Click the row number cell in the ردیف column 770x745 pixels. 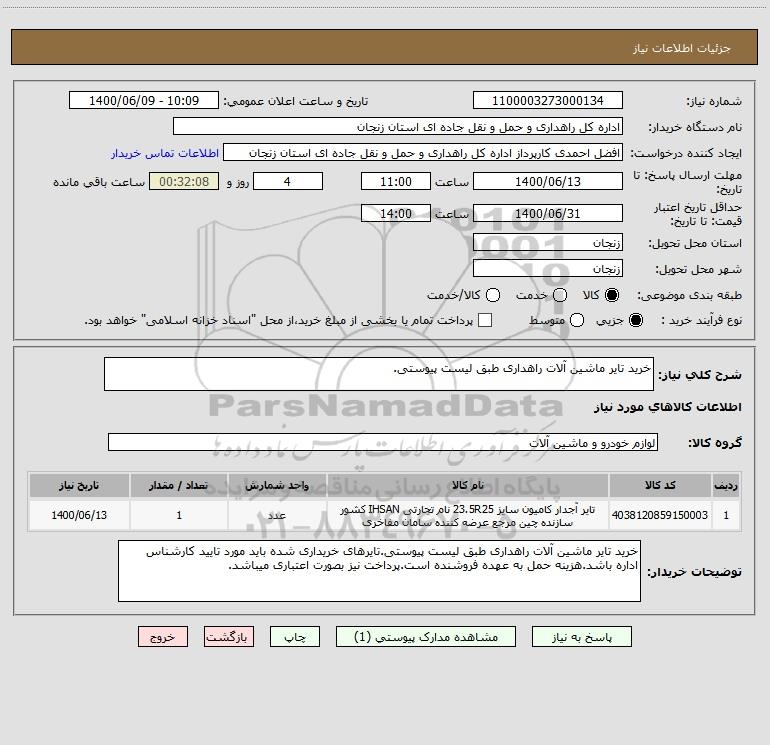726,515
